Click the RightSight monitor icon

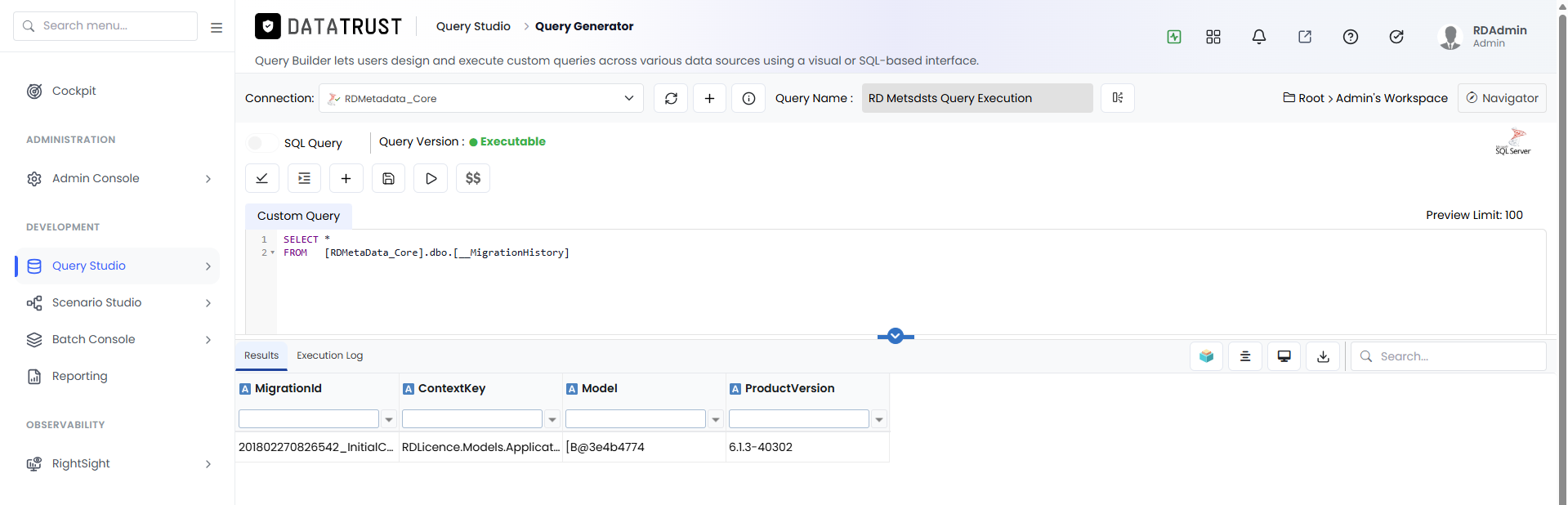[34, 464]
